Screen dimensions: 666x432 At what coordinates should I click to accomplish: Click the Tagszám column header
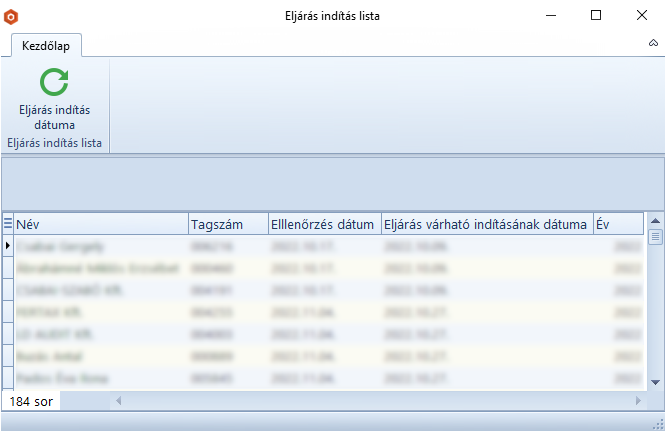click(227, 224)
